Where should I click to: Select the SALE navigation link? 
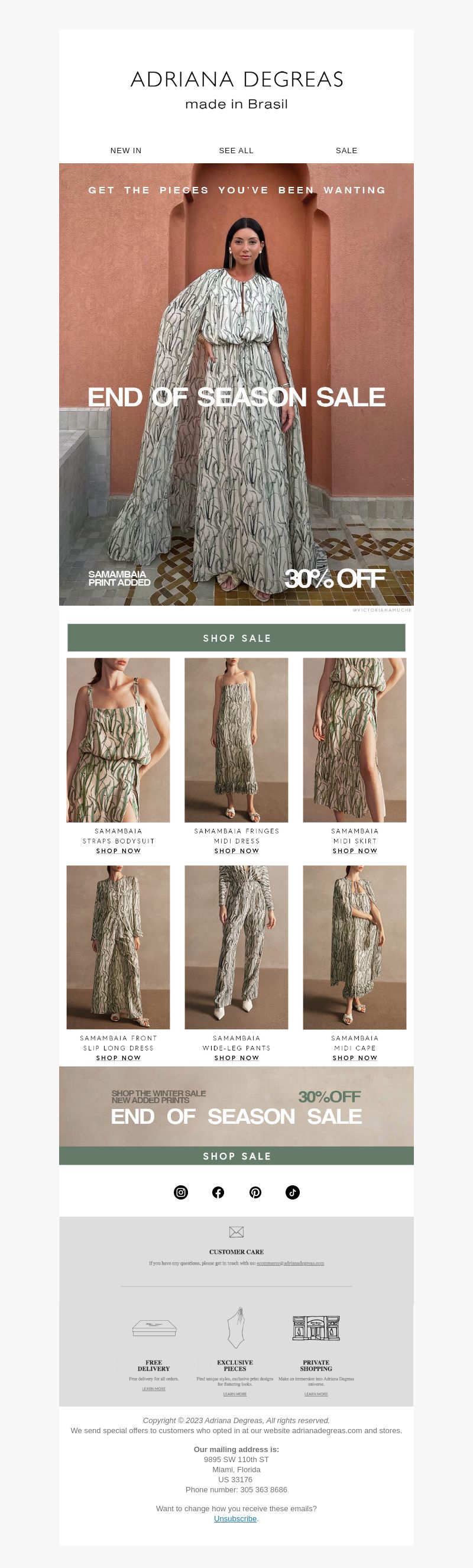tap(346, 150)
